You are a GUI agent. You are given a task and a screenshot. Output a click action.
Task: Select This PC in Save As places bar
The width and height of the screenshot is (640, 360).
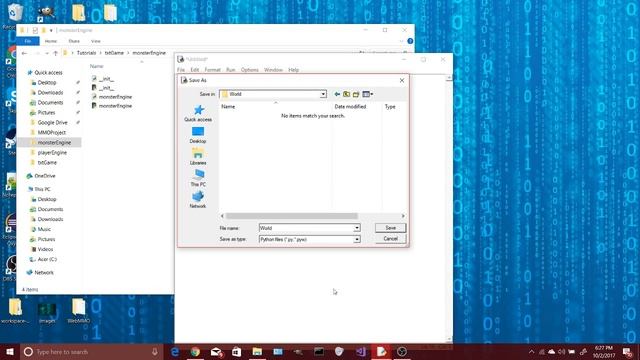click(x=198, y=178)
